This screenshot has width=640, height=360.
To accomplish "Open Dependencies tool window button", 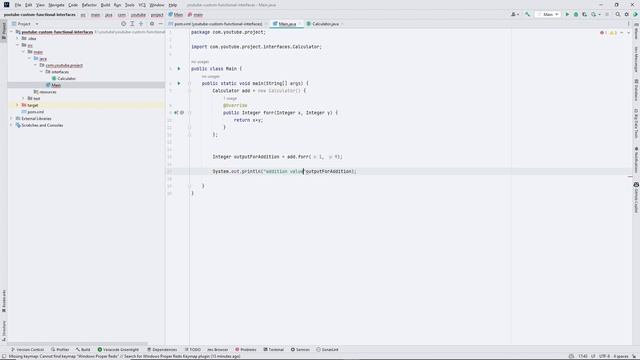I will [162, 350].
